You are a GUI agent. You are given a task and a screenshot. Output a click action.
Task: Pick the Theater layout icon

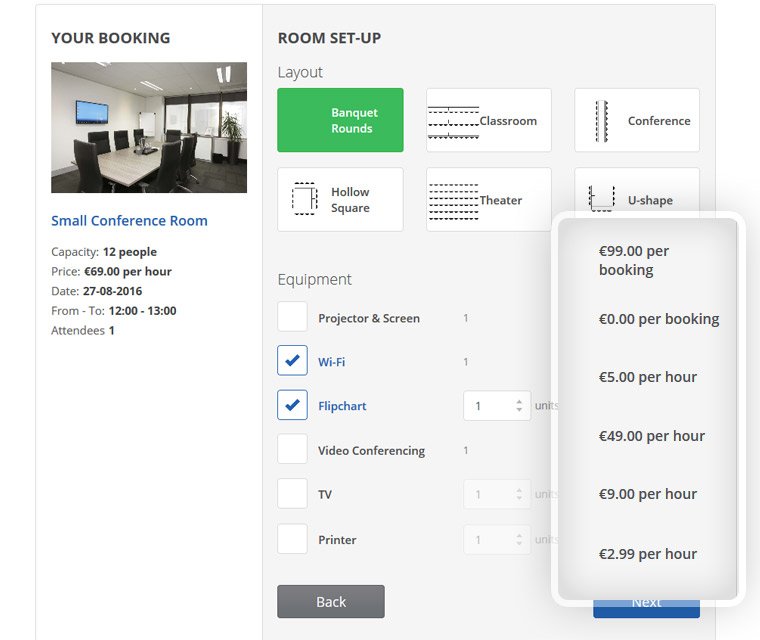click(x=453, y=199)
